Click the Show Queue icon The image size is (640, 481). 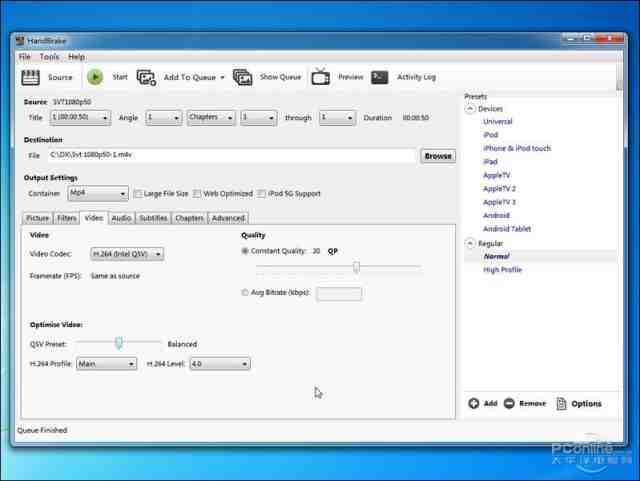tap(242, 77)
